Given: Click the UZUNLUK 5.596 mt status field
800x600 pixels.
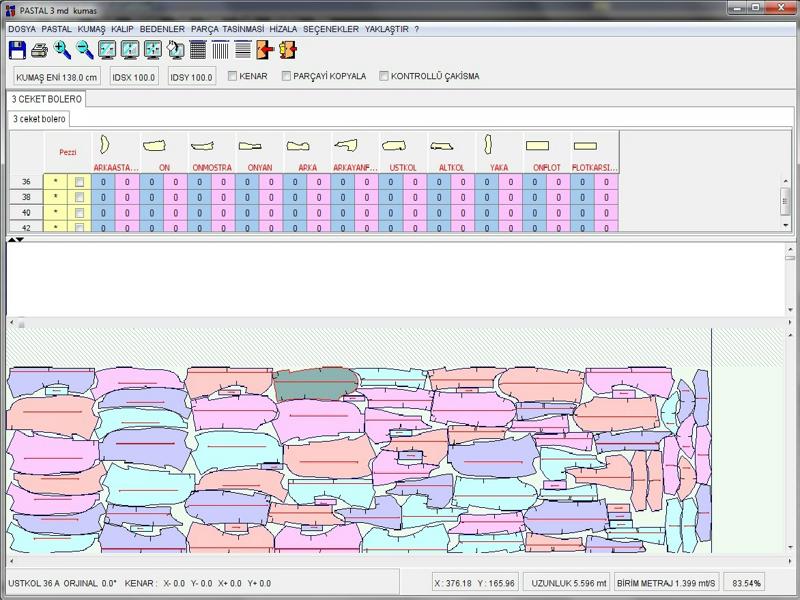Looking at the screenshot, I should [568, 583].
